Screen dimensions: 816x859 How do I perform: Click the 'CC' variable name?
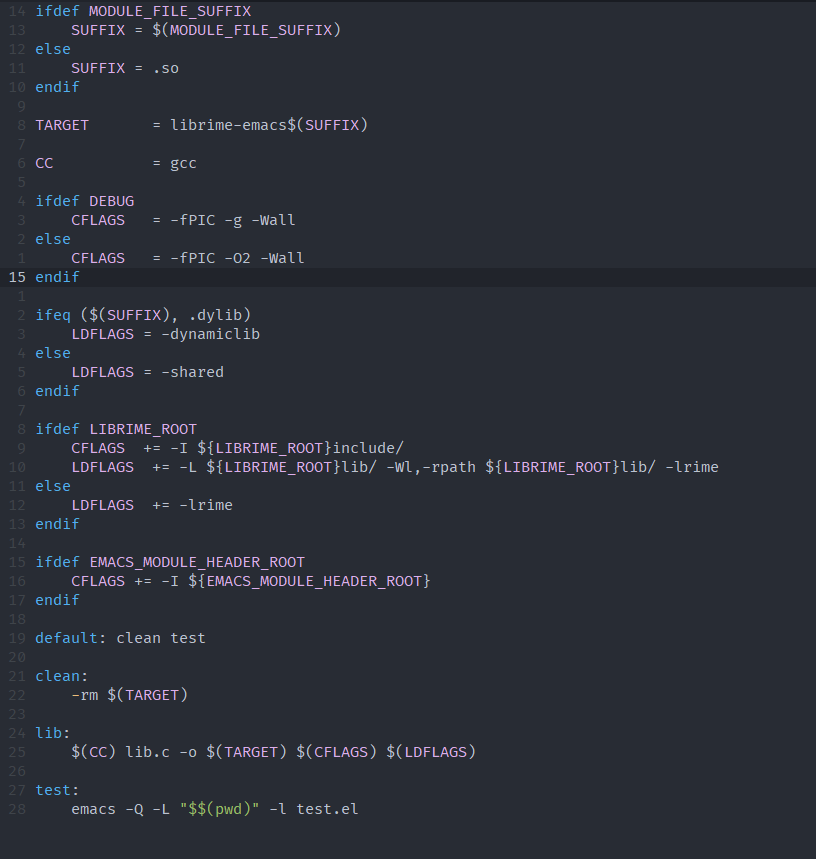[44, 163]
